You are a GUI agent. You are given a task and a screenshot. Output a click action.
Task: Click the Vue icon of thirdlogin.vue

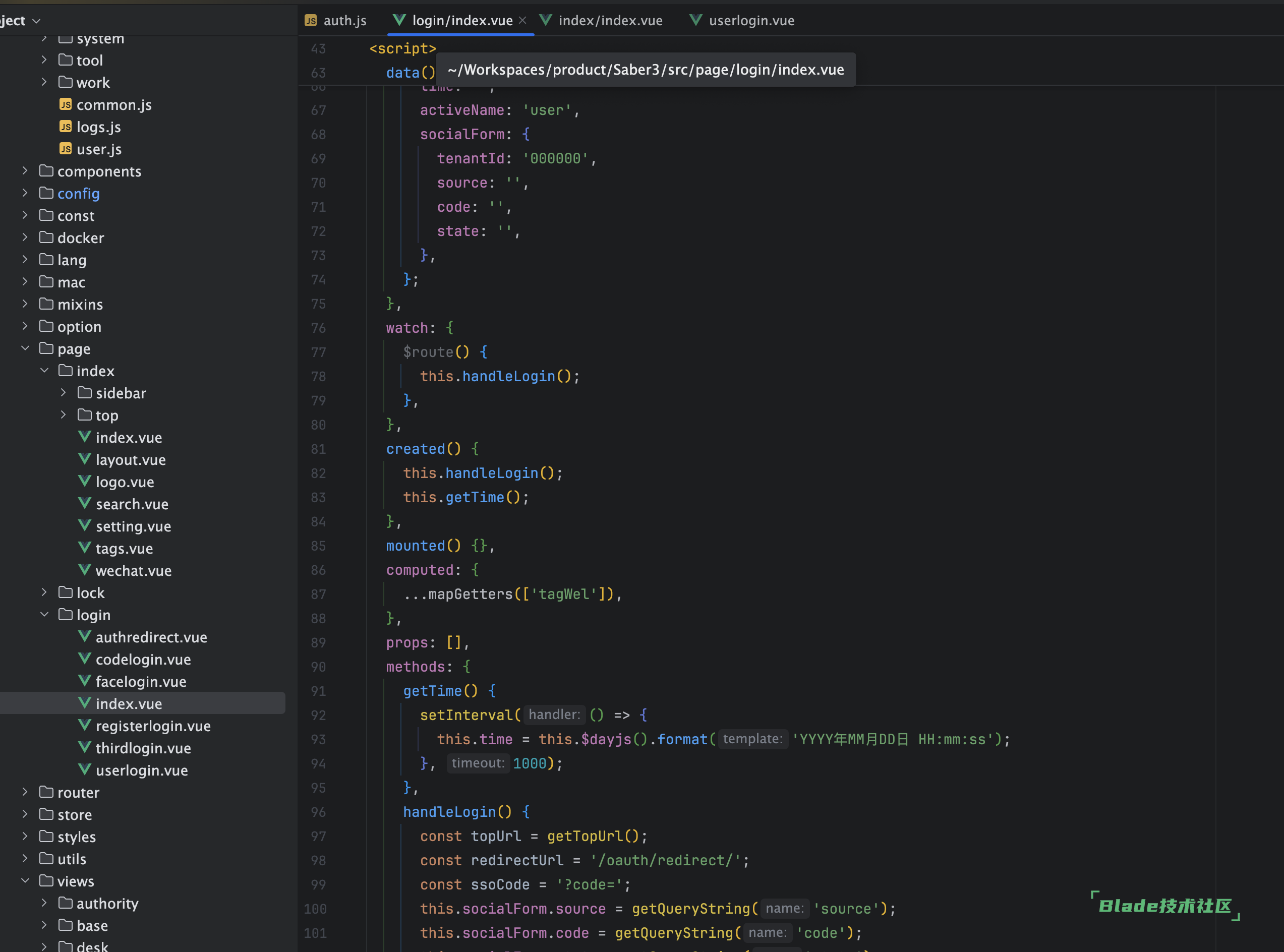pos(85,747)
